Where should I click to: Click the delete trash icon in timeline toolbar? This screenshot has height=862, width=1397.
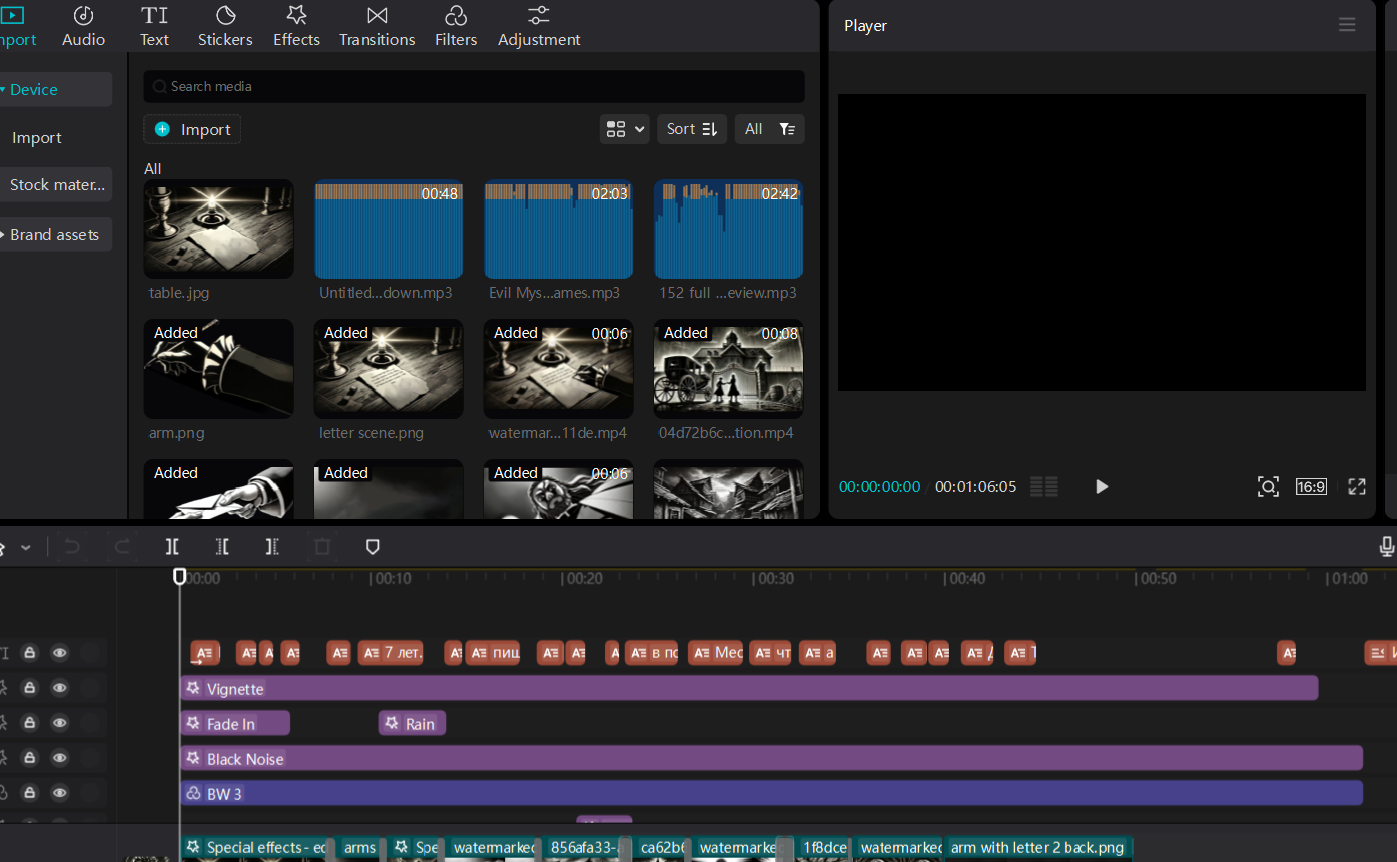(x=322, y=547)
